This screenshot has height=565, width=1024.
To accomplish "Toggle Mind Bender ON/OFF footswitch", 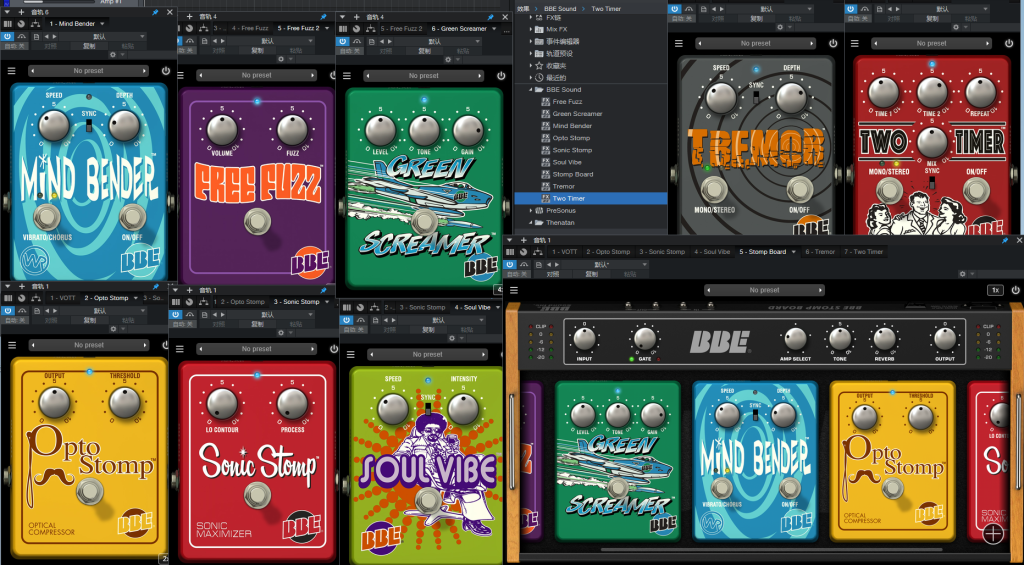I will click(132, 217).
